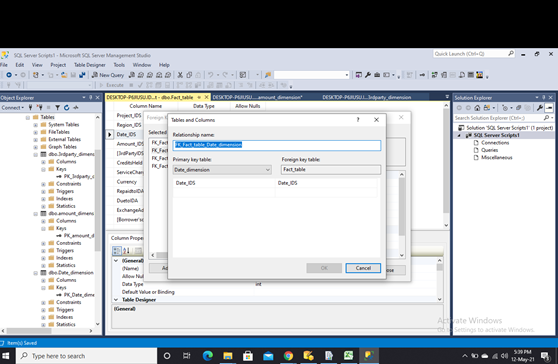Click OK in Tables and Columns dialog

coord(324,268)
